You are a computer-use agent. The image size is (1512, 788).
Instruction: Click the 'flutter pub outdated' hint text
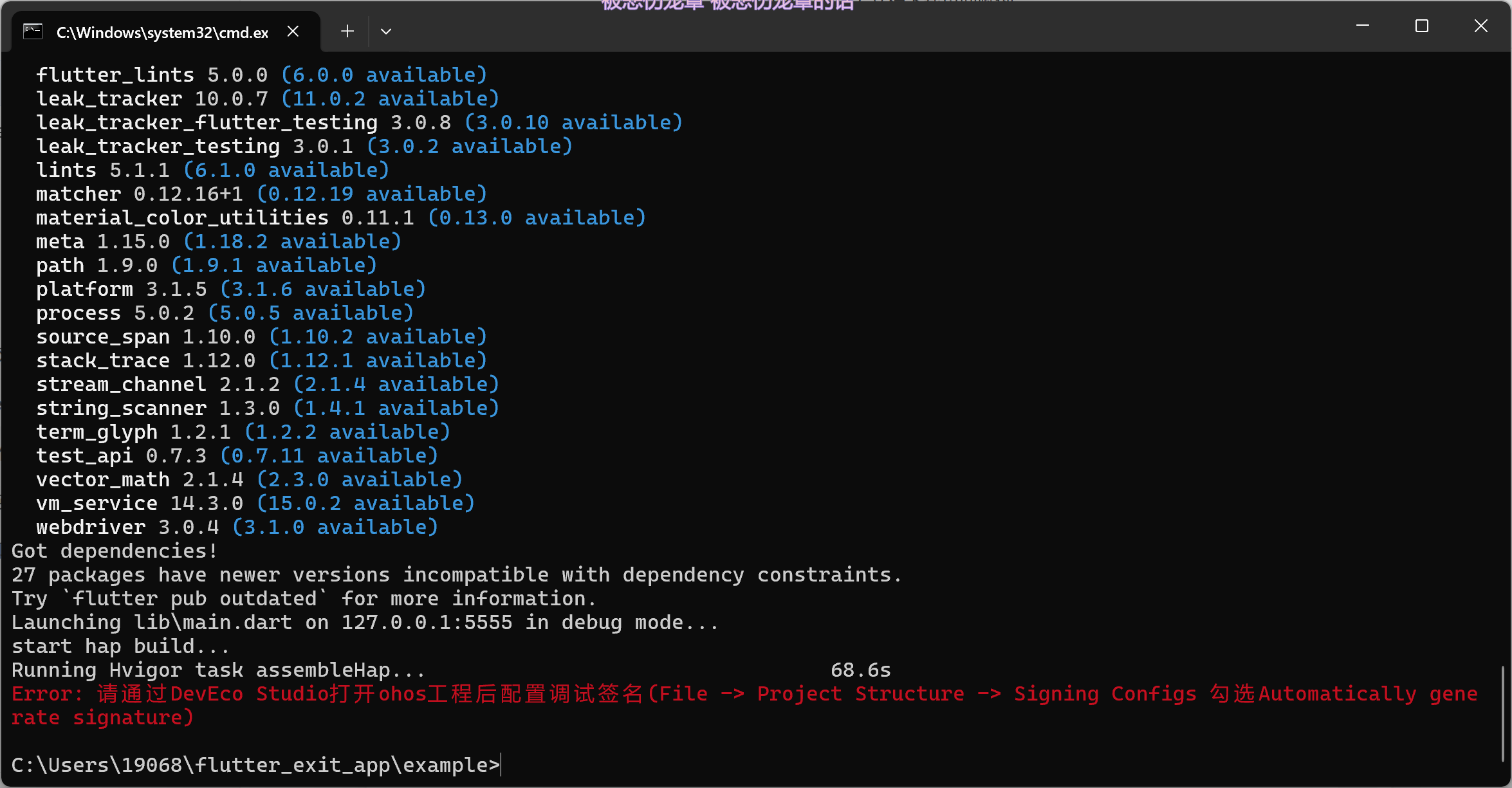coord(195,598)
